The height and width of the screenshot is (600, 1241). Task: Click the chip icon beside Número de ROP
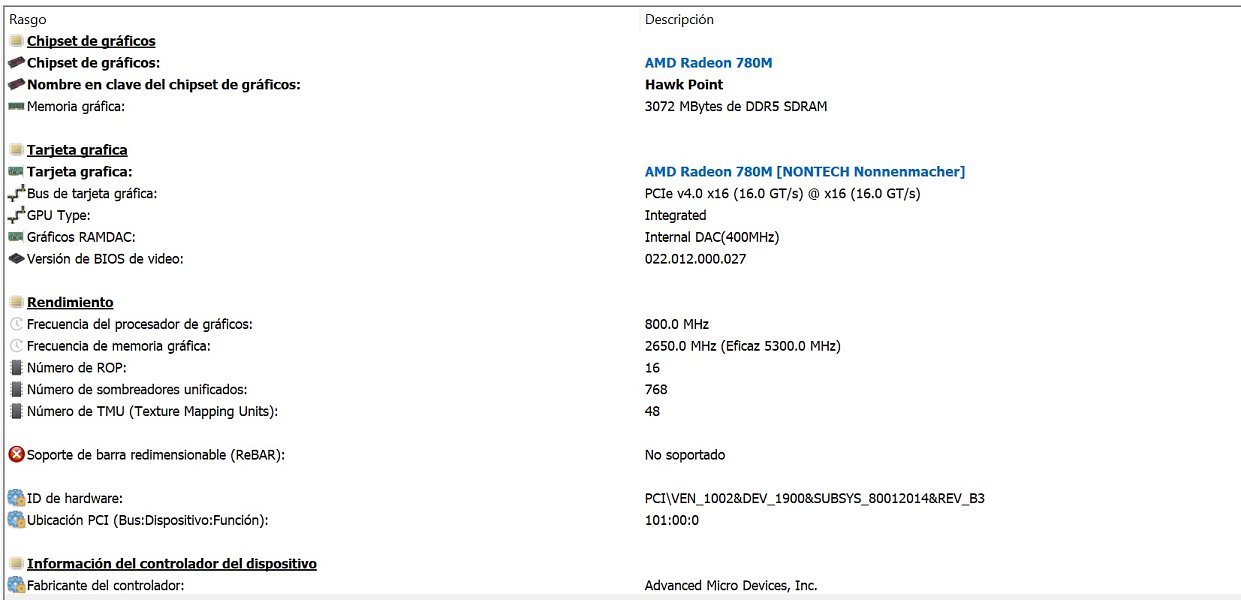coord(16,368)
